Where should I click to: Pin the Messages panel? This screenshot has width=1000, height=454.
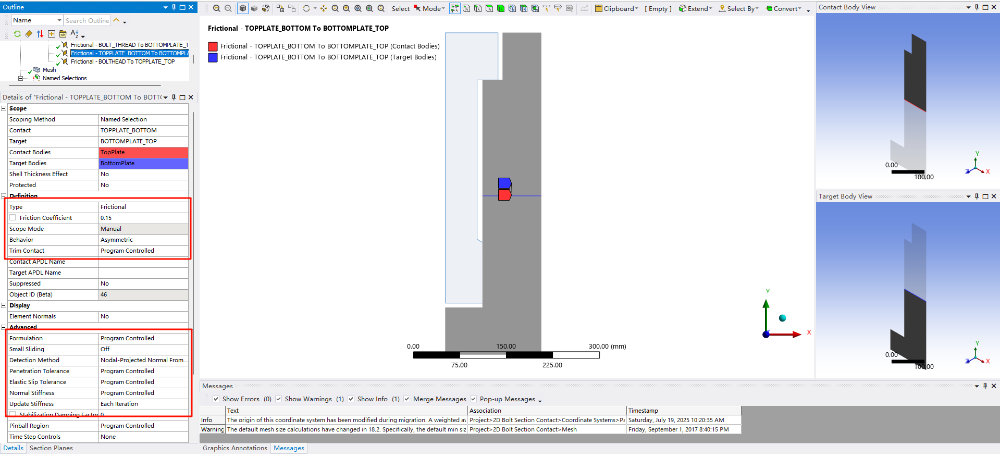[983, 386]
